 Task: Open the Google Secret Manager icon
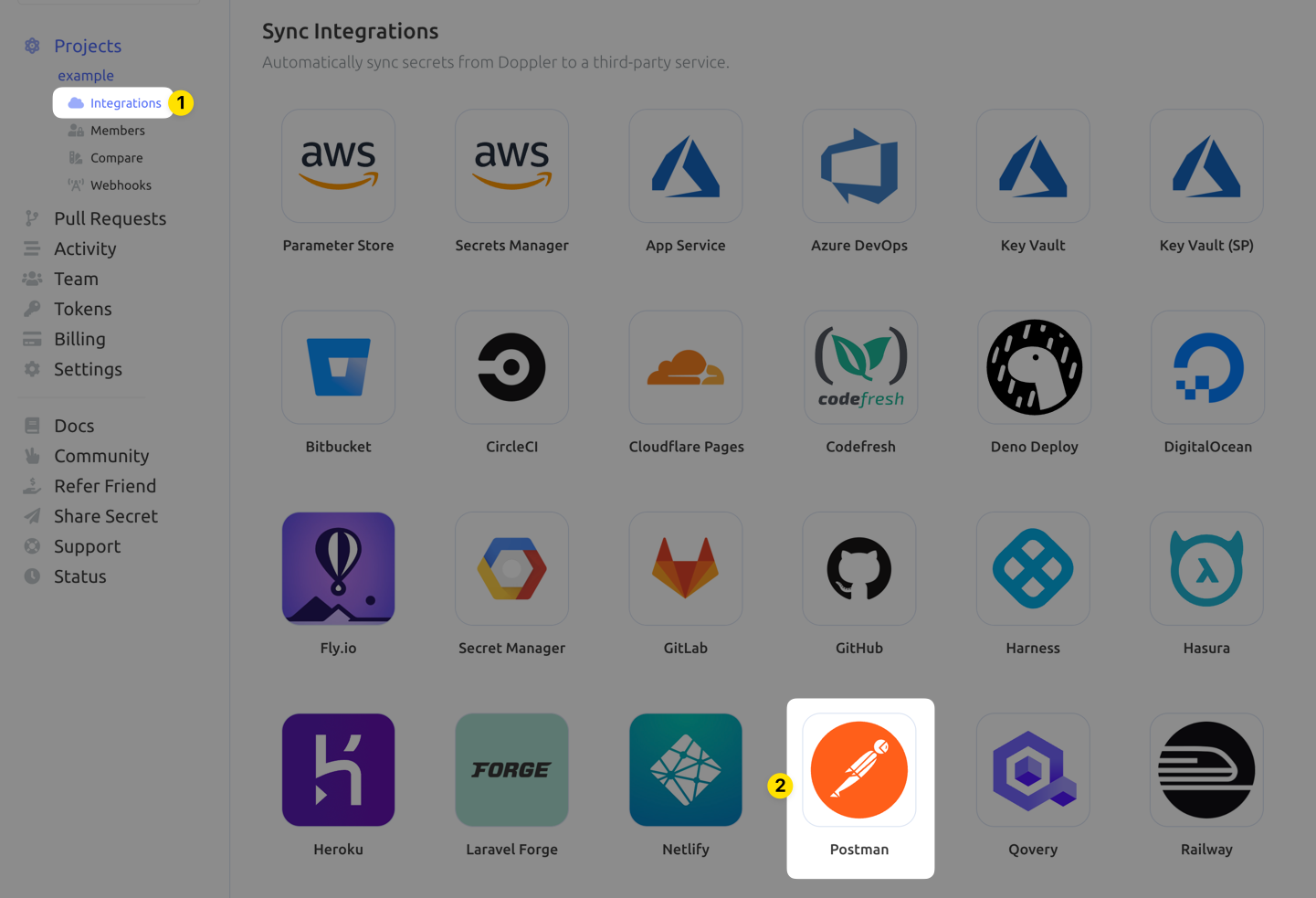(x=511, y=568)
